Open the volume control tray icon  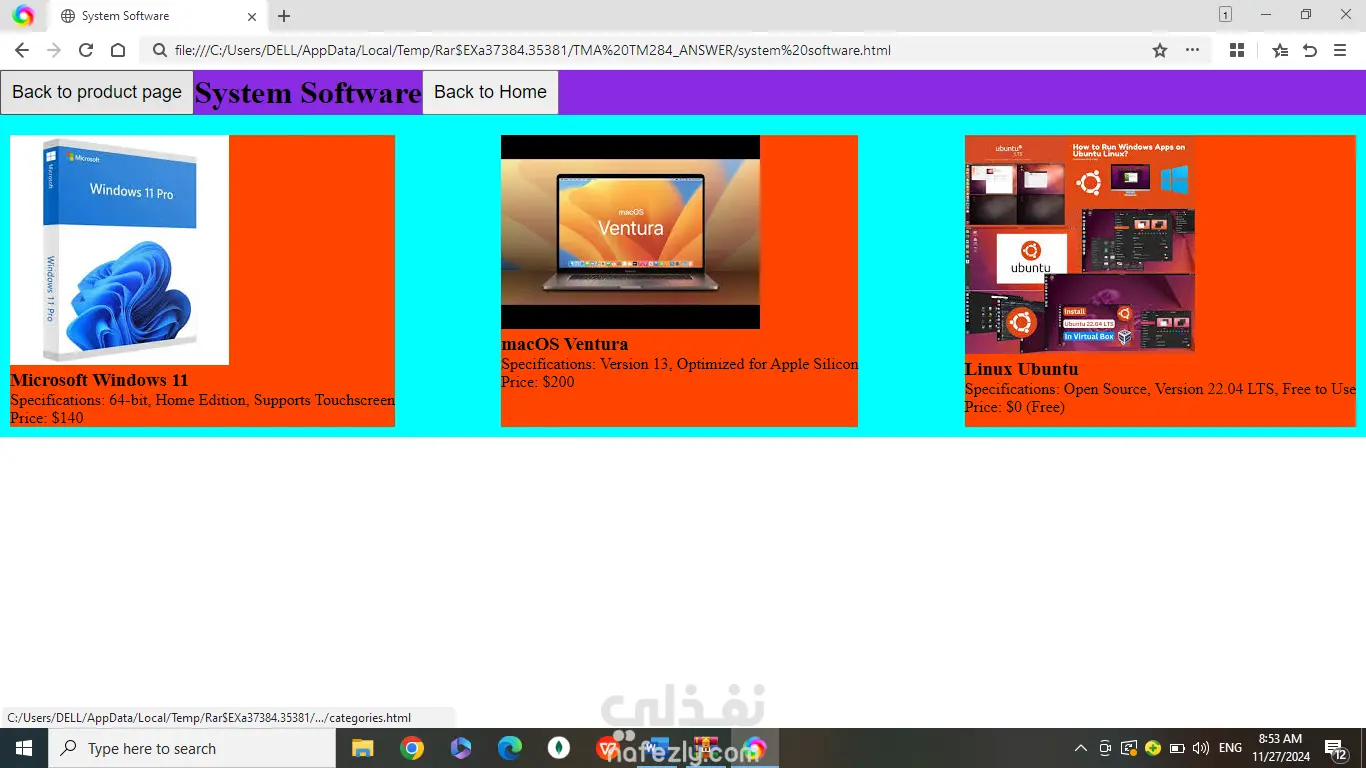click(x=1201, y=748)
